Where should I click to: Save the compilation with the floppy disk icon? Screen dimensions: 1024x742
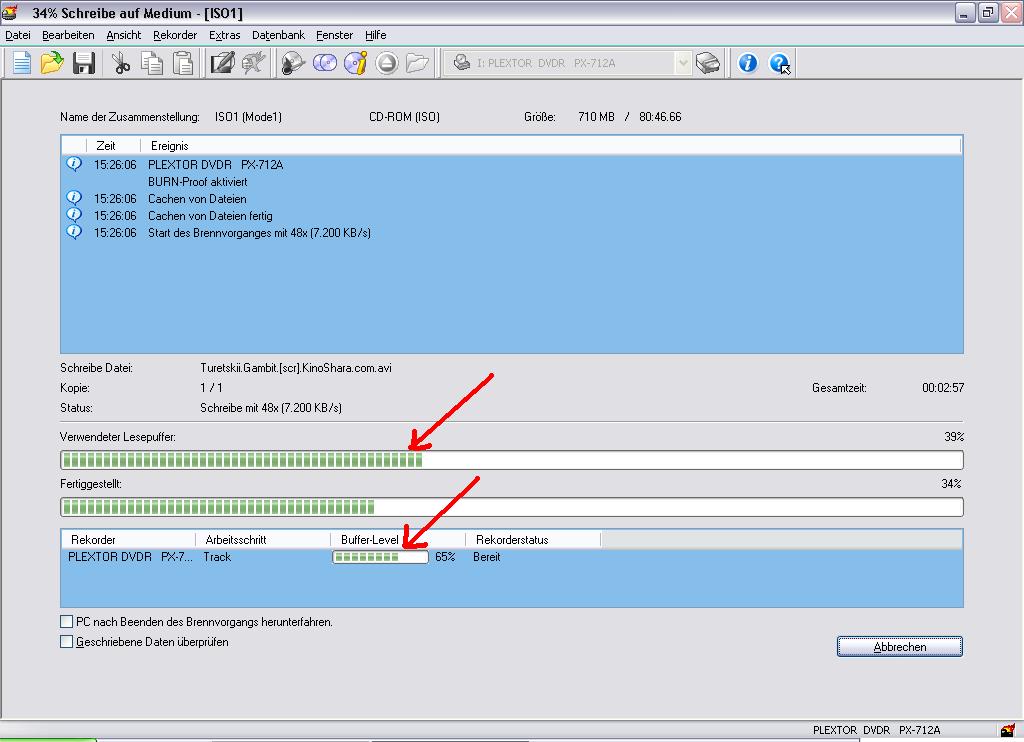pyautogui.click(x=84, y=63)
